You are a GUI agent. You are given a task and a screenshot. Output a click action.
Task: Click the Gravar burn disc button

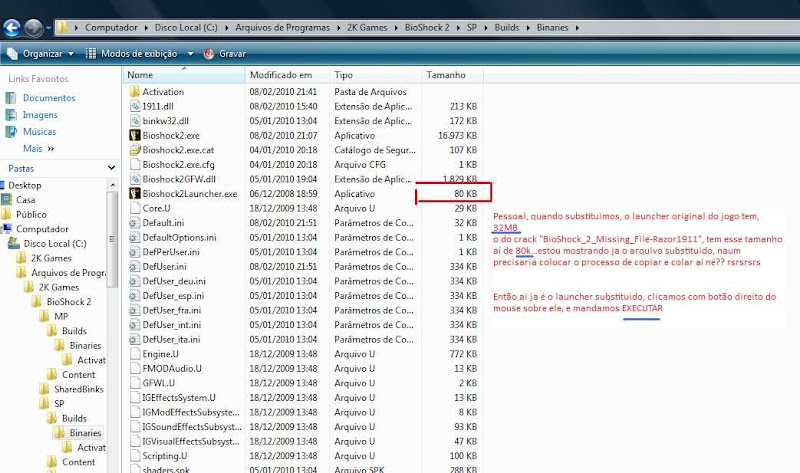pyautogui.click(x=224, y=54)
